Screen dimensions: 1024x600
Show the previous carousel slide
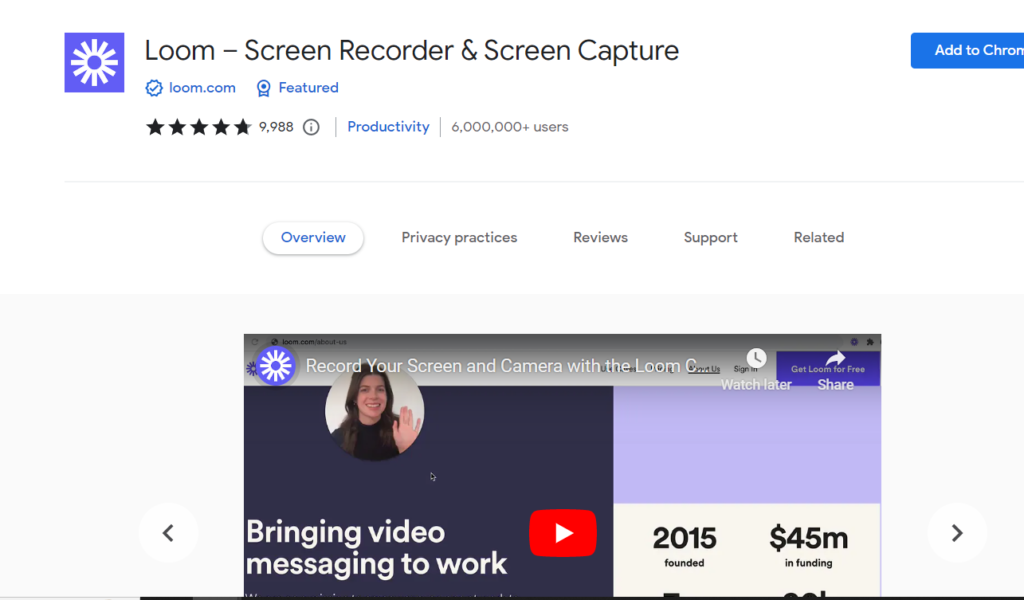point(168,533)
